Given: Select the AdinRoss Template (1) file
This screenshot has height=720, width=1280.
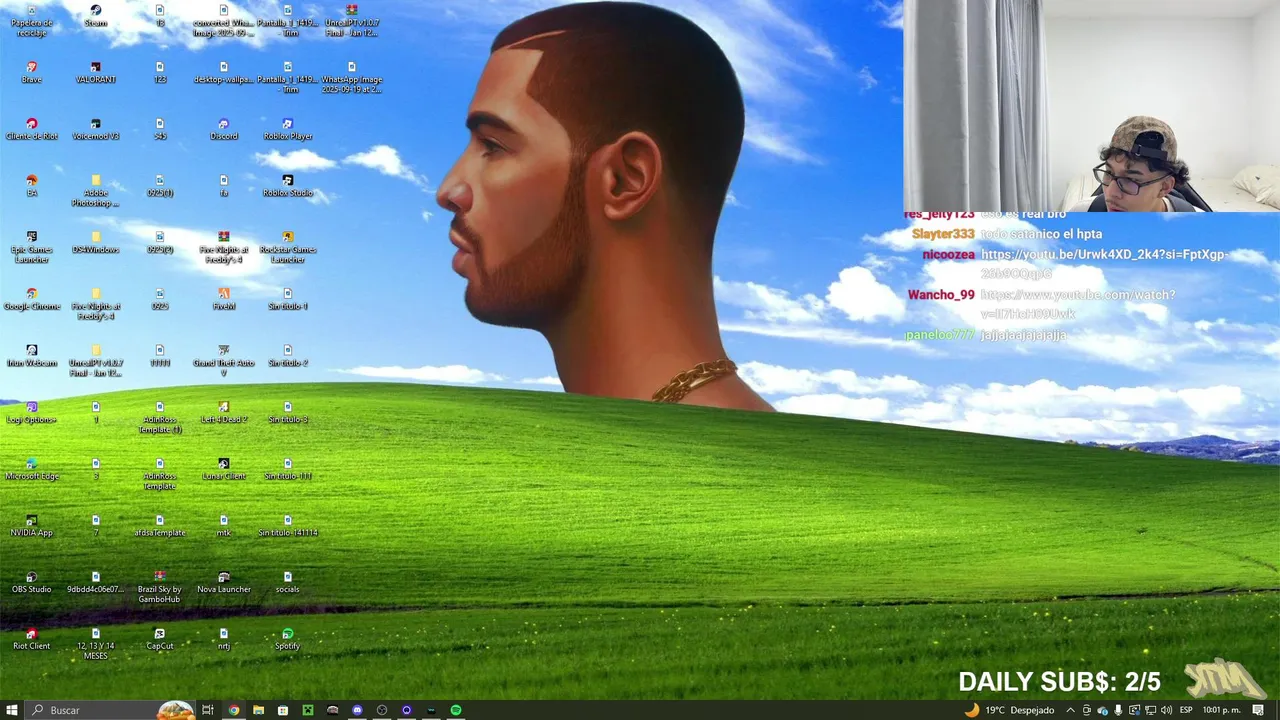Looking at the screenshot, I should tap(159, 418).
